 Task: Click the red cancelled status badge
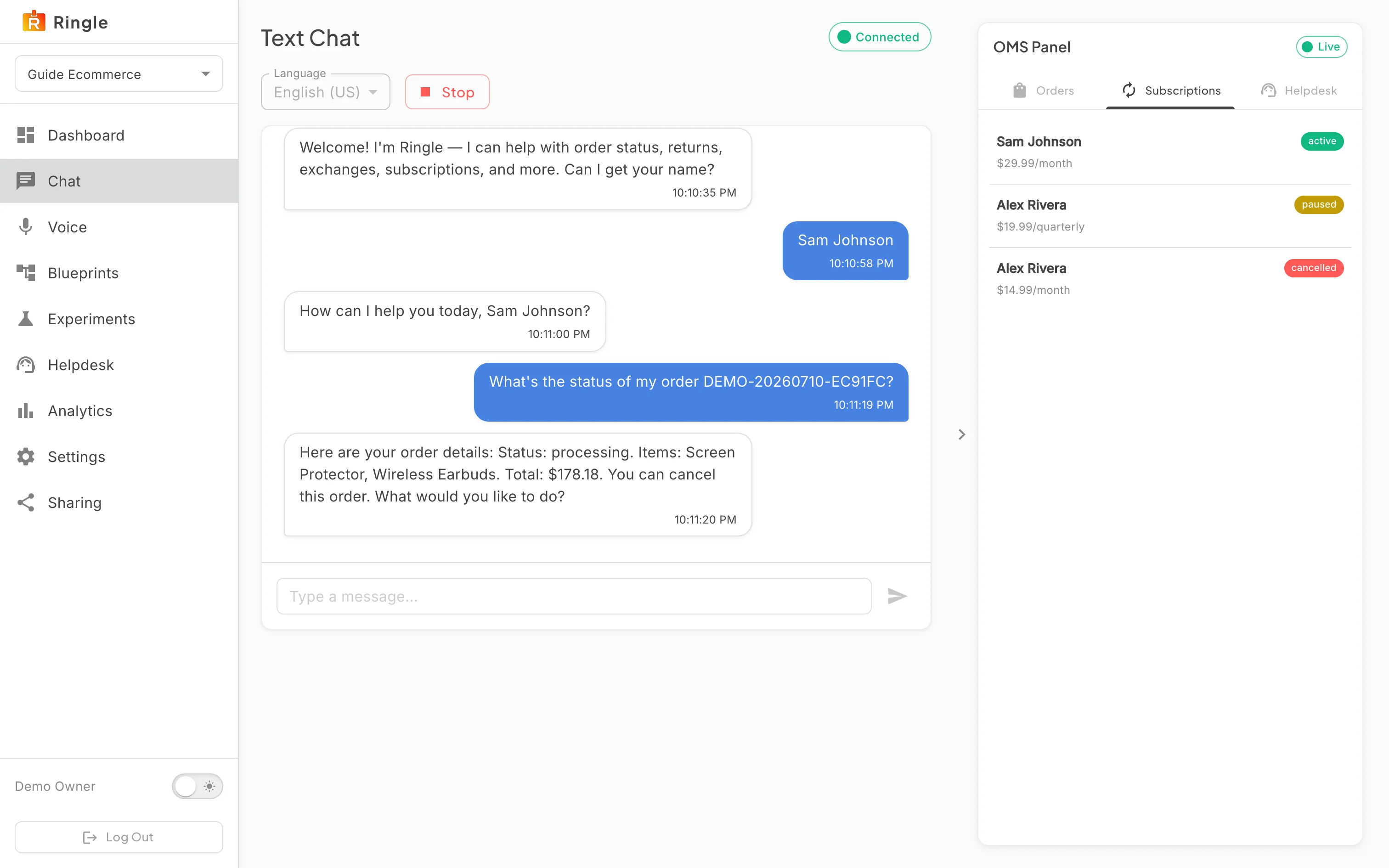pos(1313,267)
